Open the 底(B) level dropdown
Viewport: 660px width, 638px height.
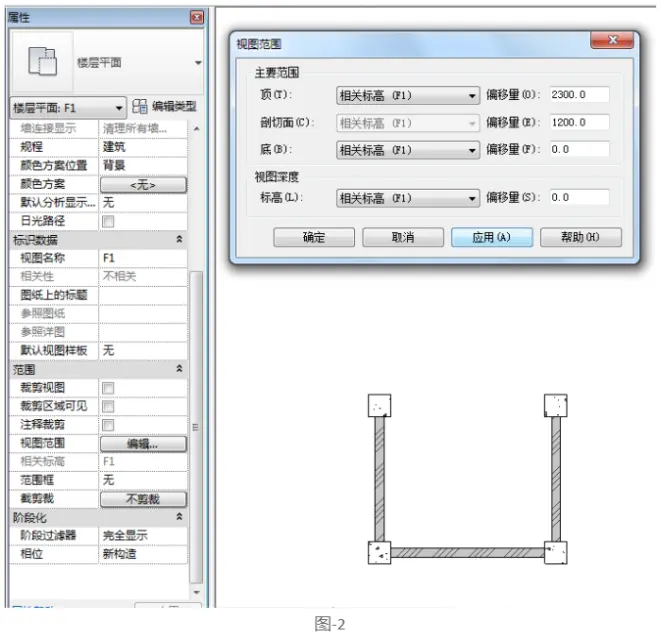pyautogui.click(x=408, y=150)
